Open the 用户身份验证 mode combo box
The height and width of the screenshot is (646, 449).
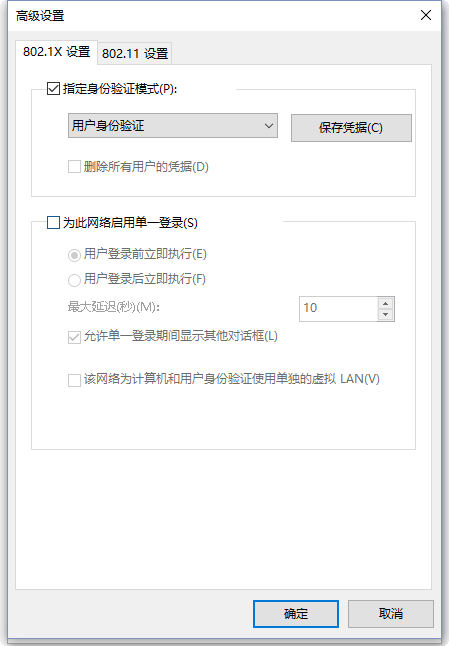(173, 126)
